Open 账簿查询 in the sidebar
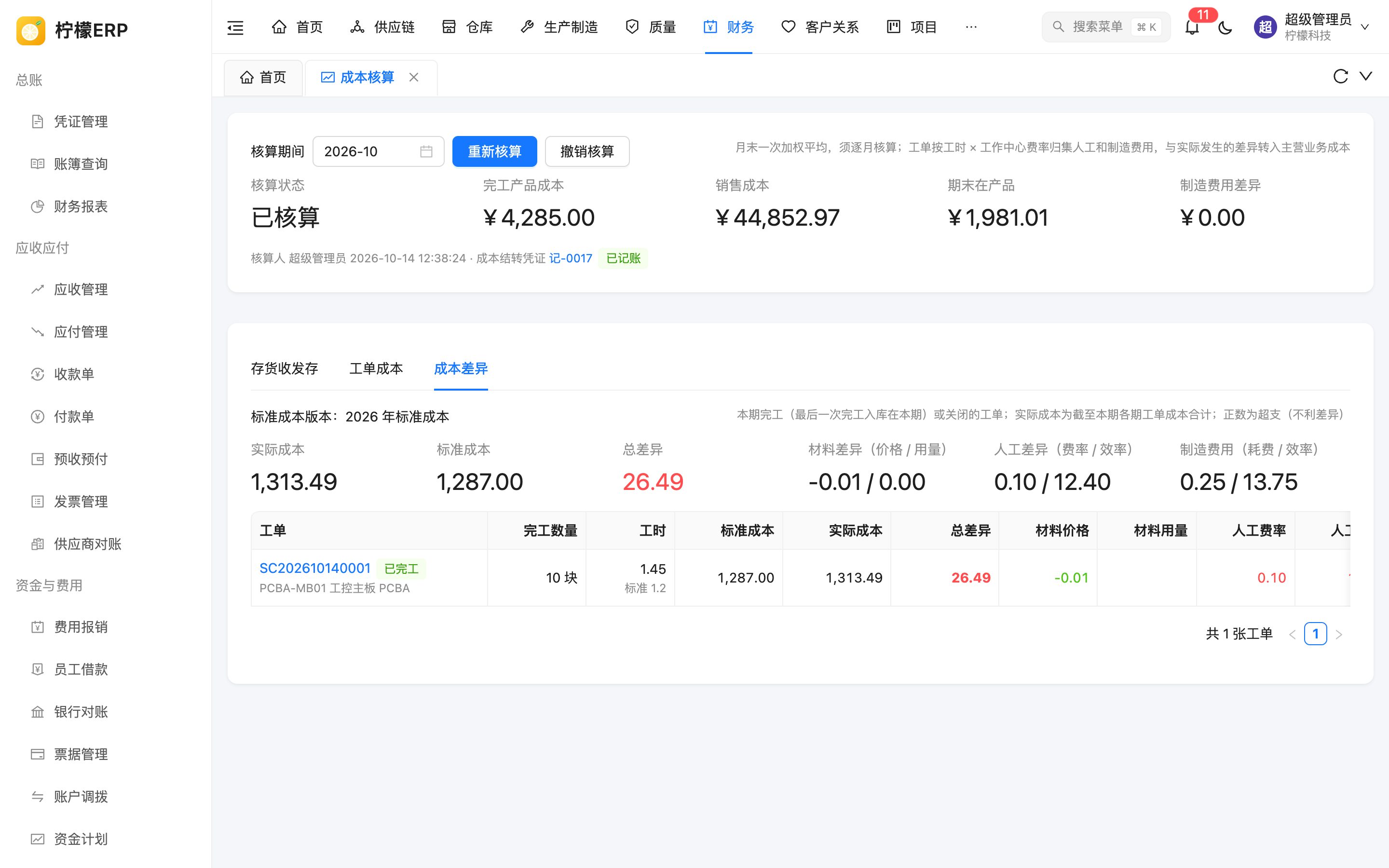The width and height of the screenshot is (1389, 868). (81, 164)
